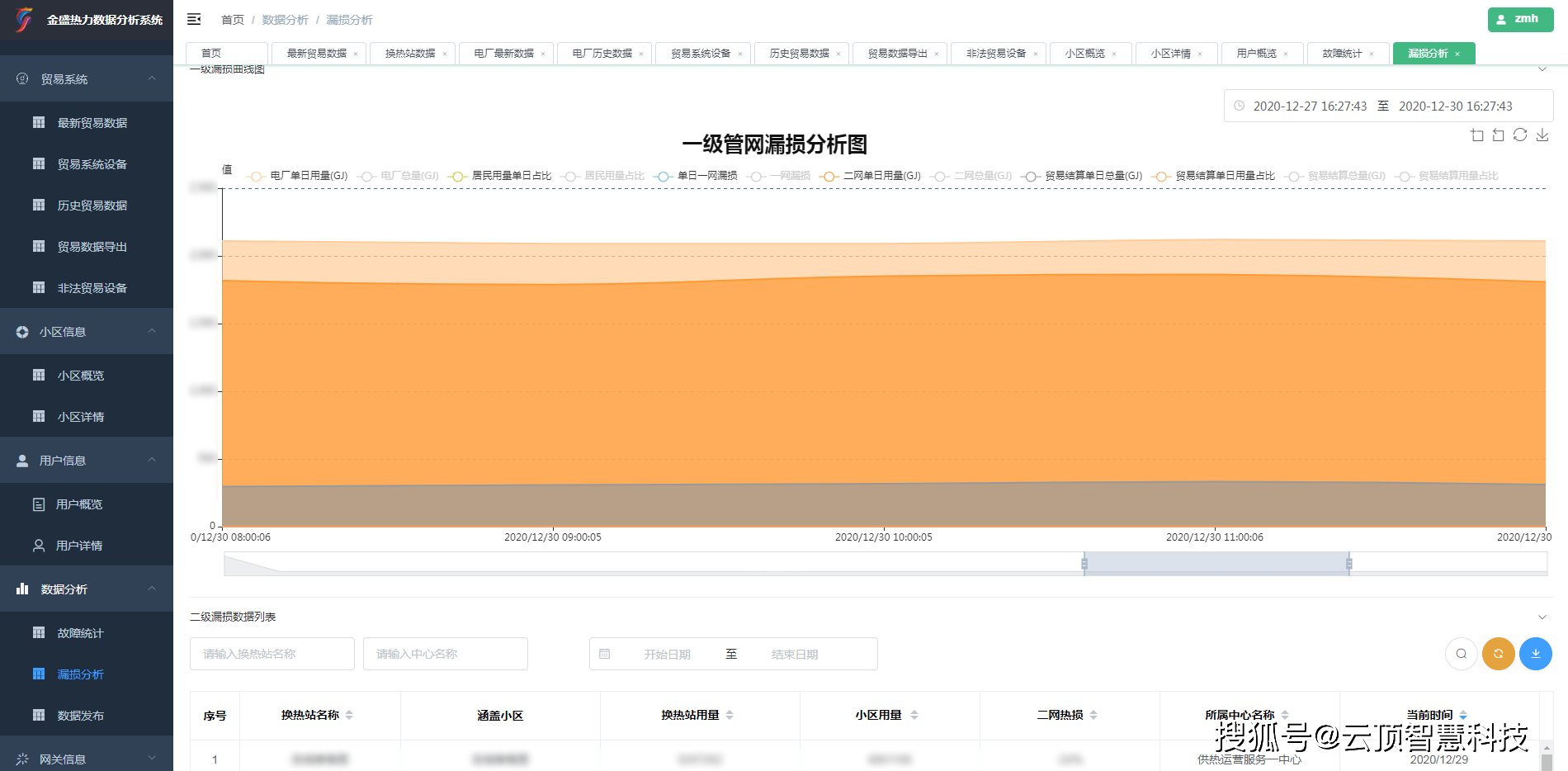Click the clock icon in date range picker
The height and width of the screenshot is (771, 1568).
[x=1239, y=106]
